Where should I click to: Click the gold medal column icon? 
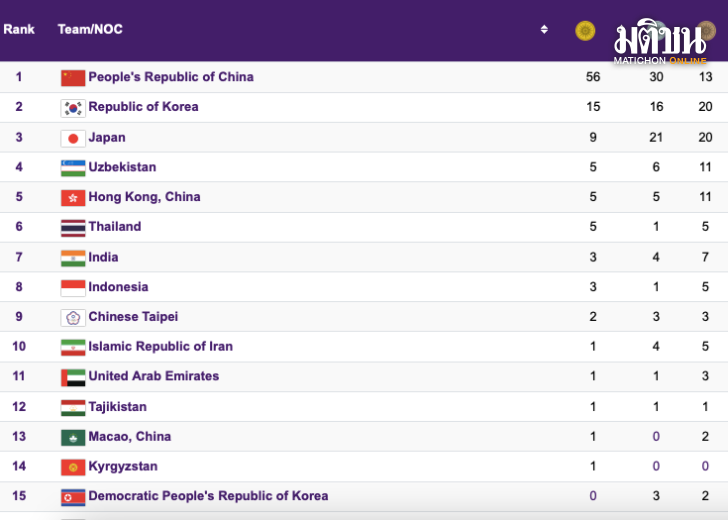(585, 31)
